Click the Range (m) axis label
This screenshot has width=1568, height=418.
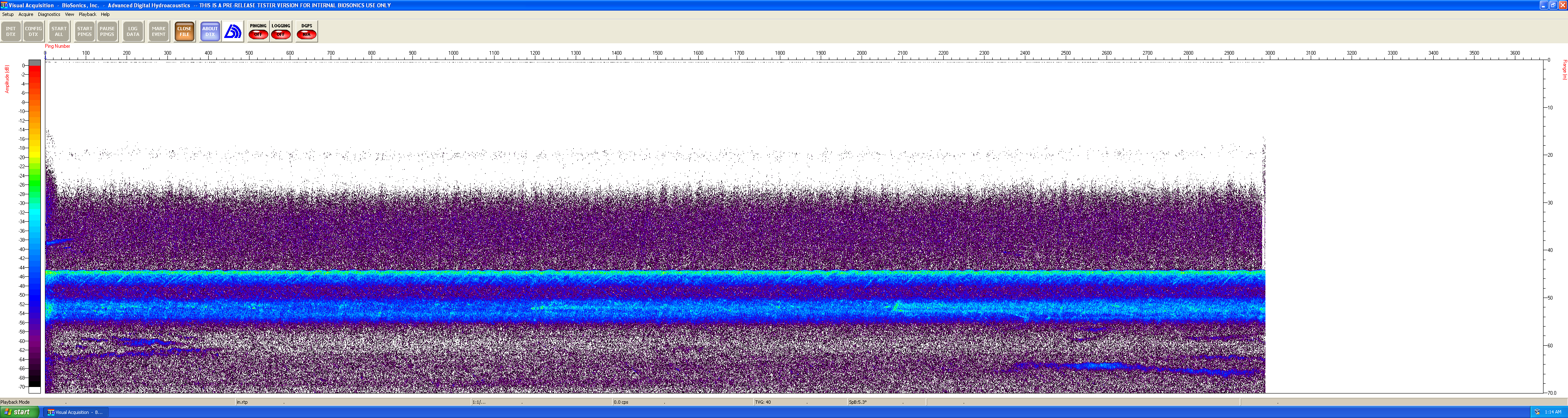(1564, 69)
